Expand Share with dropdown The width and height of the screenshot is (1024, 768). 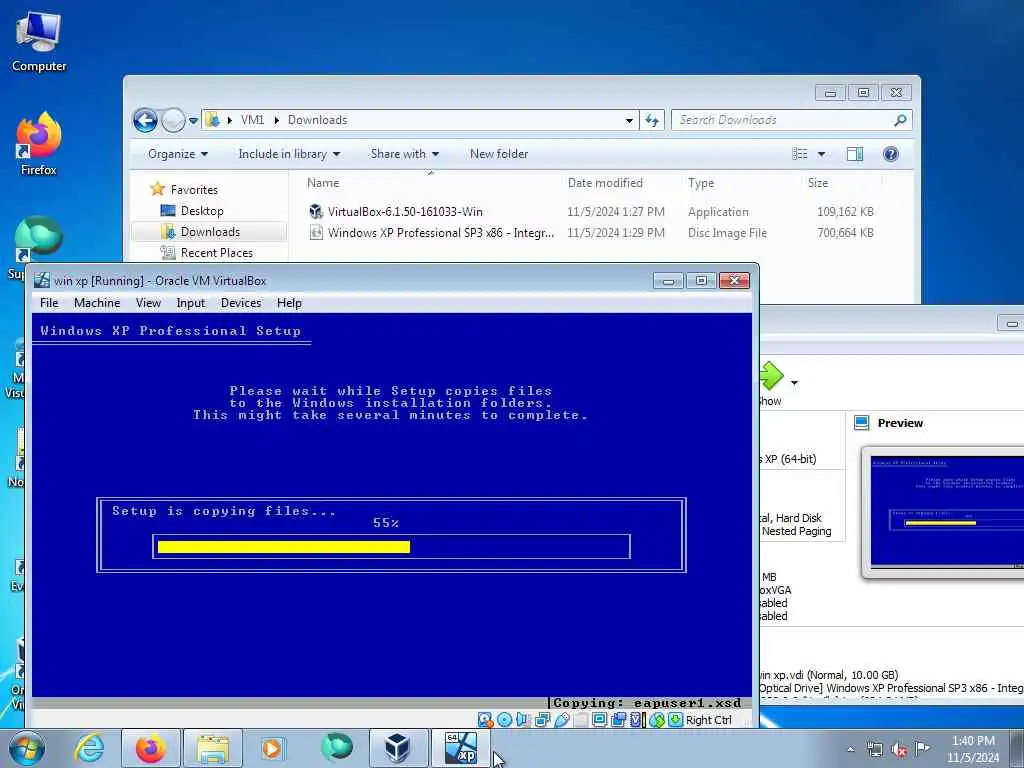tap(405, 154)
